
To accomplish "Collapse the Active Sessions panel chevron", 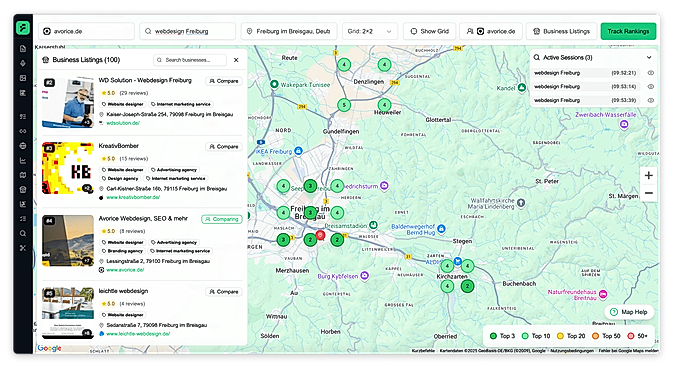I will coord(649,57).
